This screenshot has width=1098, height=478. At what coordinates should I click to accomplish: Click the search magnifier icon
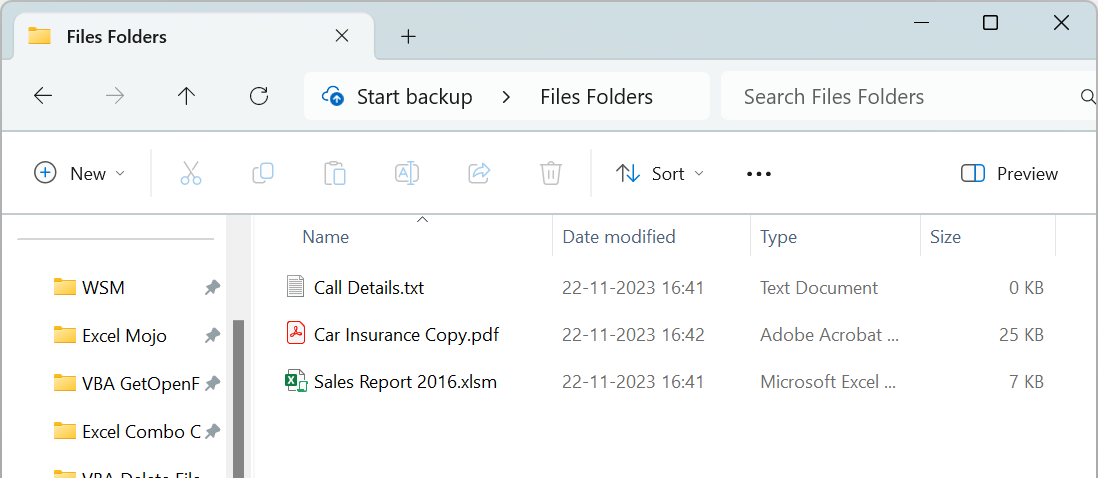coord(1087,96)
